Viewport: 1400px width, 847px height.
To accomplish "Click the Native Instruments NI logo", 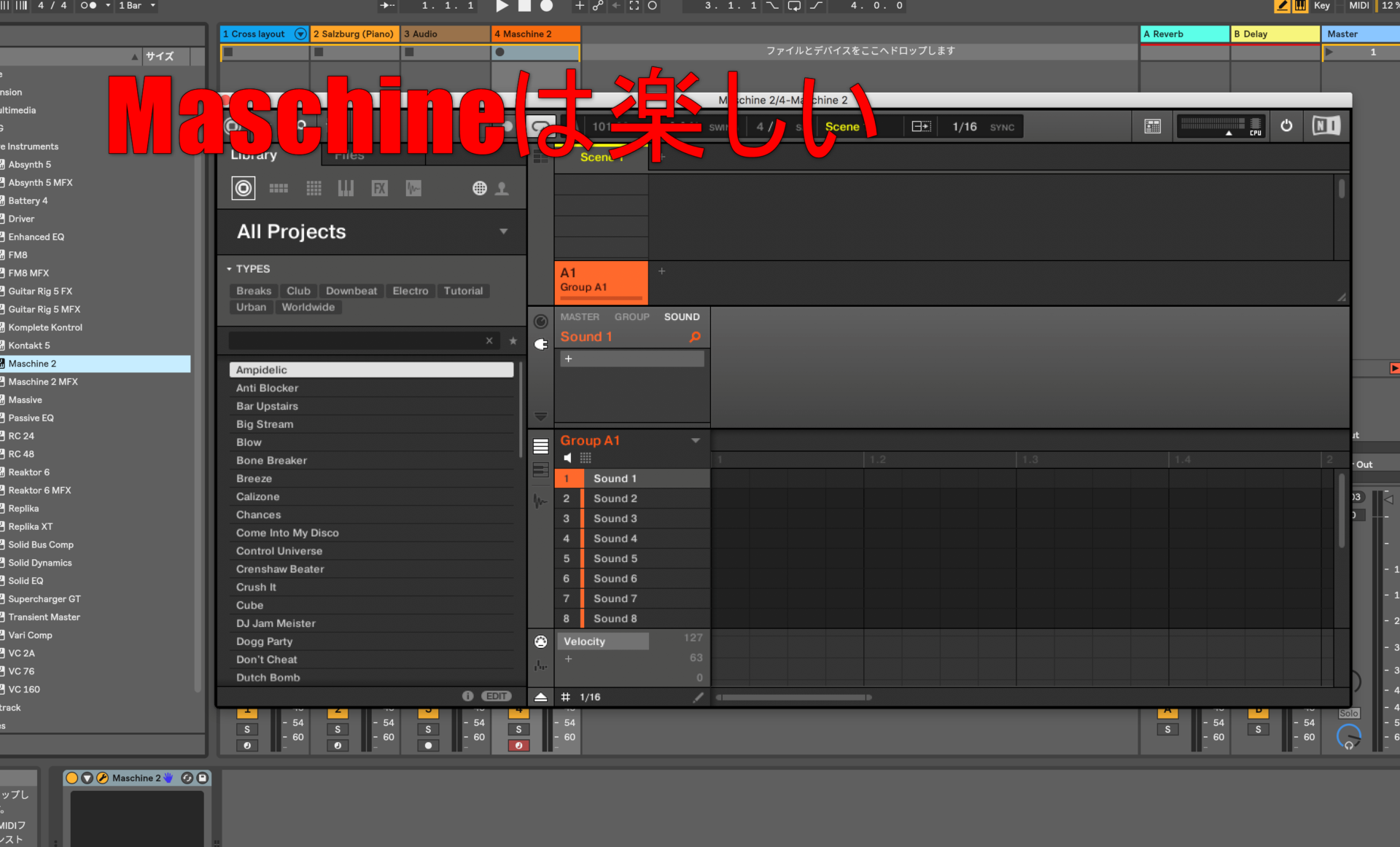I will pyautogui.click(x=1326, y=126).
